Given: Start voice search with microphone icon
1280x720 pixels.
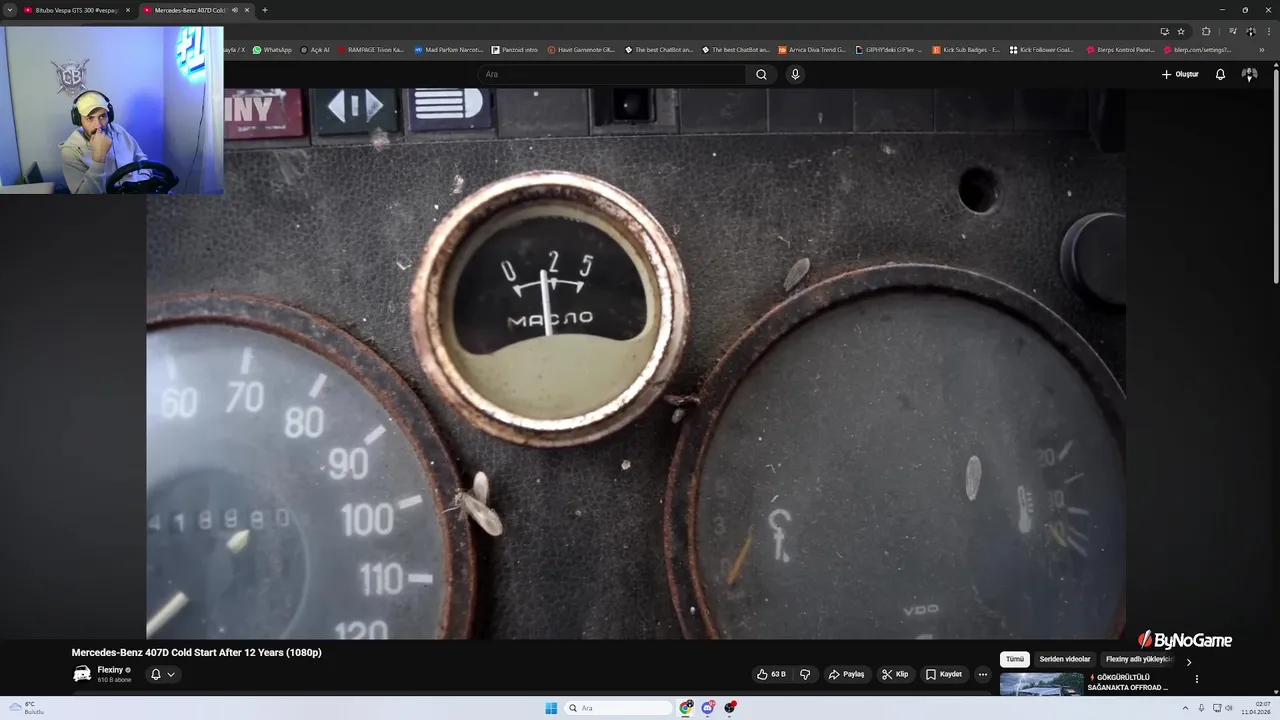Looking at the screenshot, I should tap(795, 74).
